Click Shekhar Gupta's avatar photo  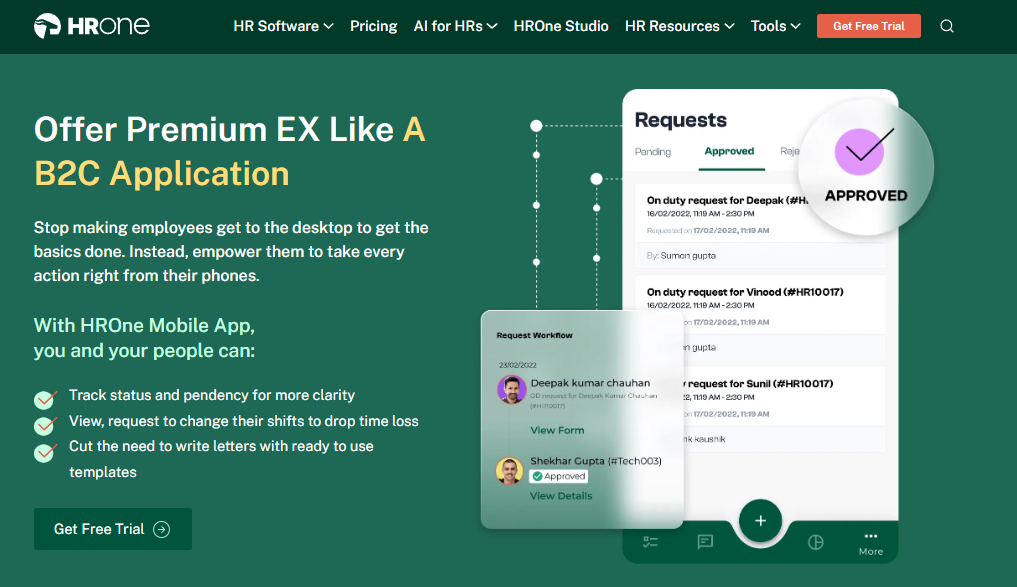point(510,471)
